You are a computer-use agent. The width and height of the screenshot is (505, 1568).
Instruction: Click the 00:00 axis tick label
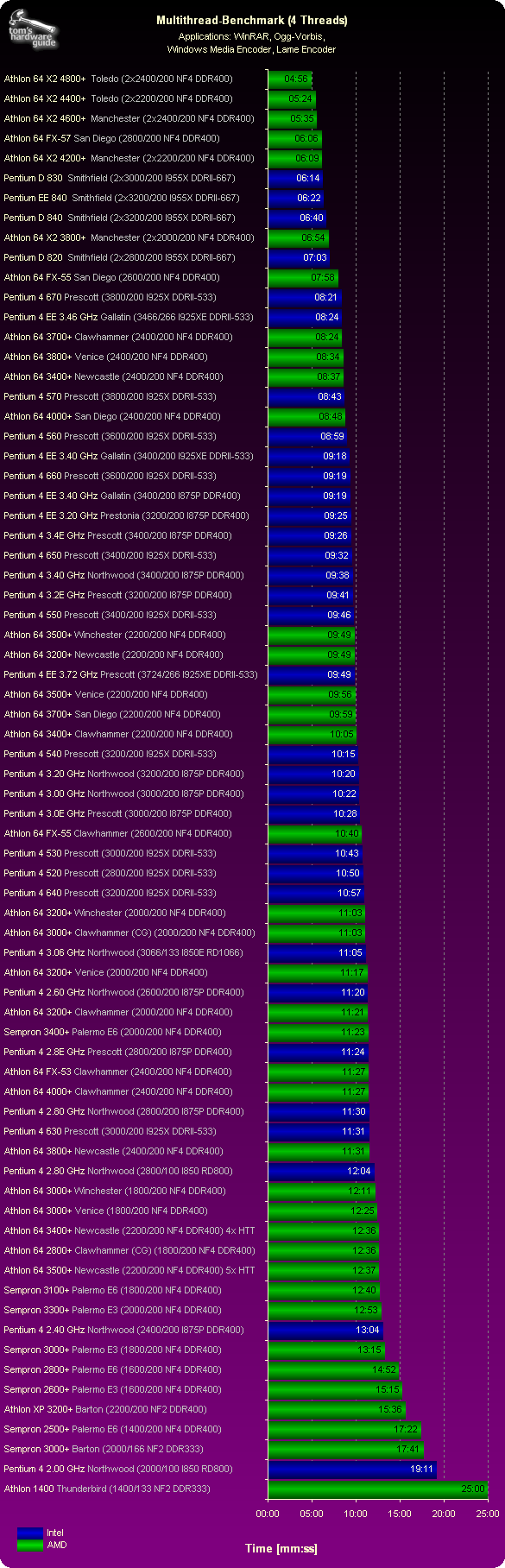(x=268, y=1514)
